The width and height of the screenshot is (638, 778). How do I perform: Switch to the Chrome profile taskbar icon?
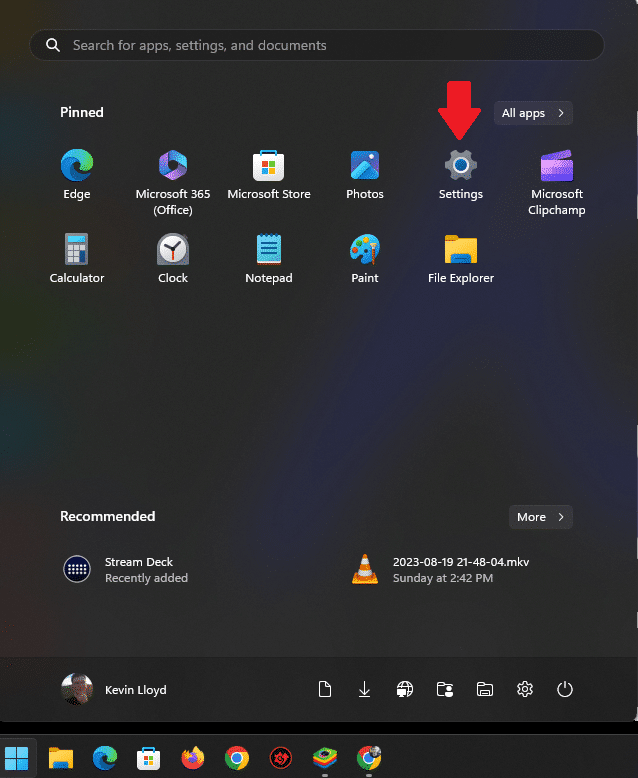click(x=369, y=758)
